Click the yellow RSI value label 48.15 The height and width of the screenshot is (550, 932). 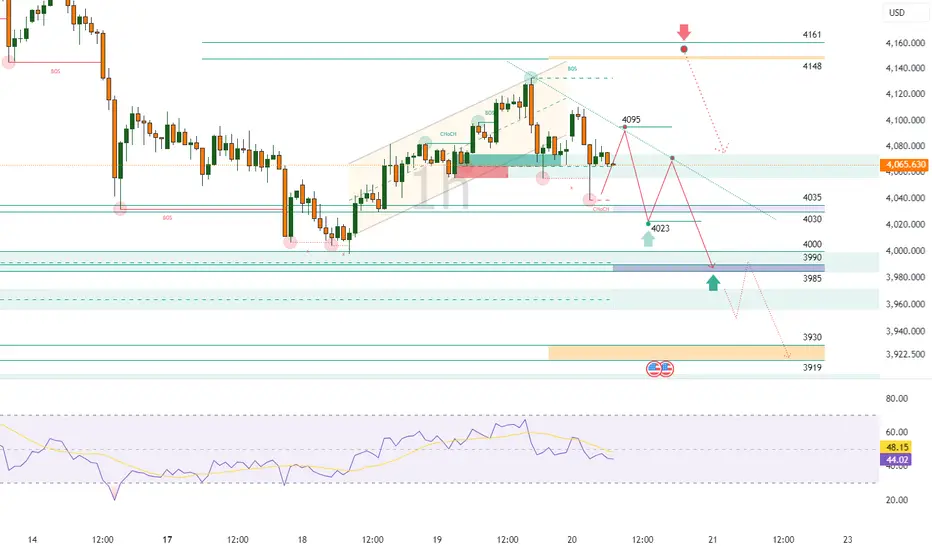coord(896,447)
